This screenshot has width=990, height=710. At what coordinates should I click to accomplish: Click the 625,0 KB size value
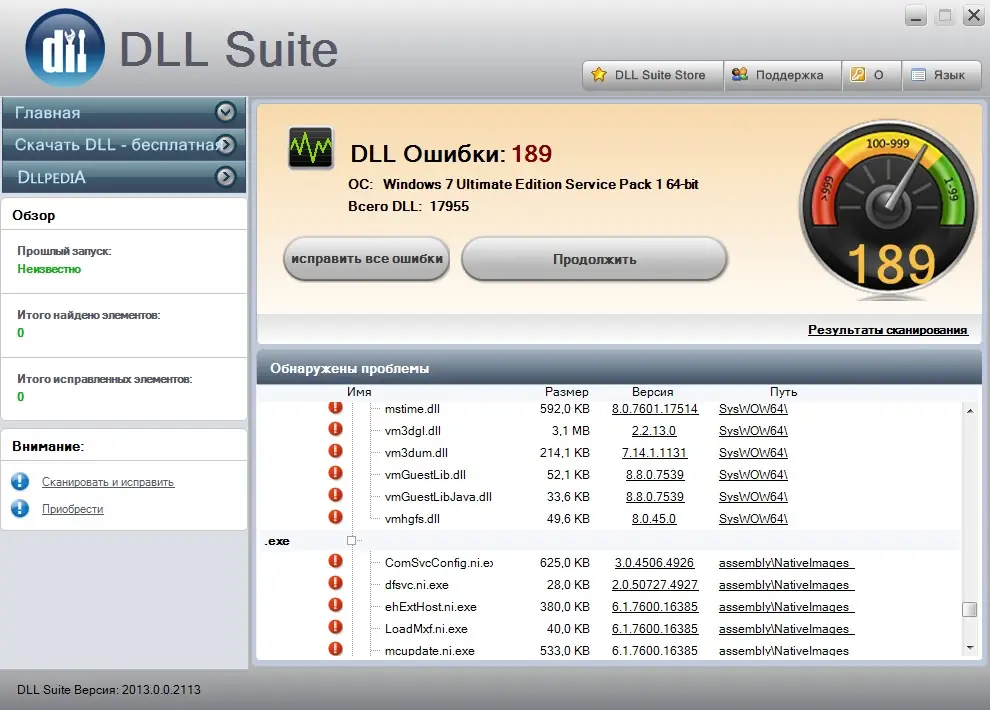pos(564,563)
